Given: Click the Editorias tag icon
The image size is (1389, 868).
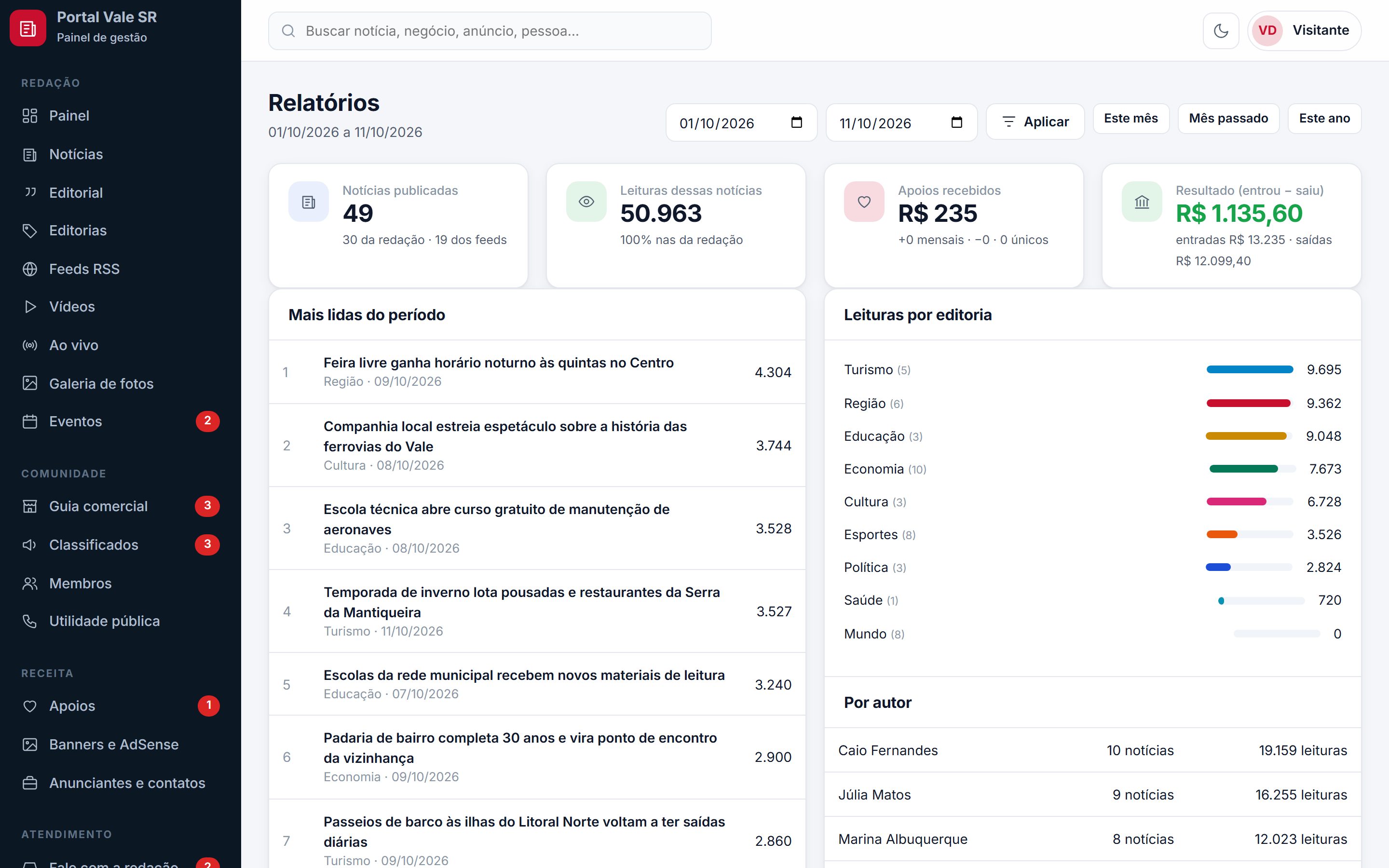Looking at the screenshot, I should [30, 231].
